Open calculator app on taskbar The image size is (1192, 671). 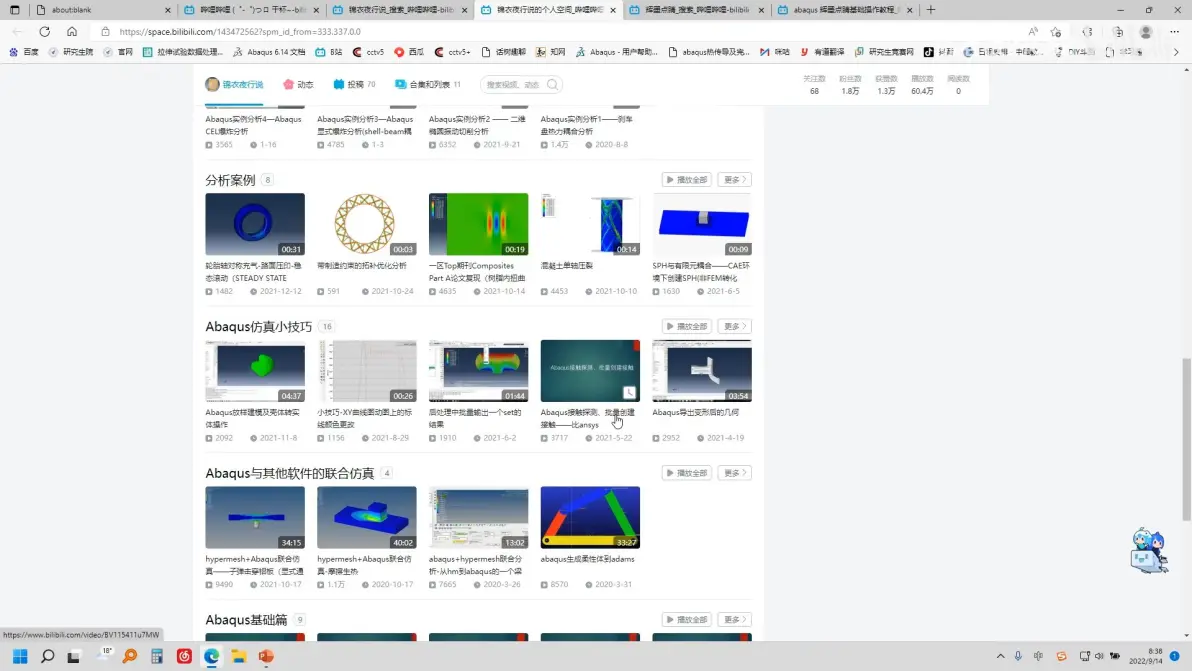(x=157, y=656)
